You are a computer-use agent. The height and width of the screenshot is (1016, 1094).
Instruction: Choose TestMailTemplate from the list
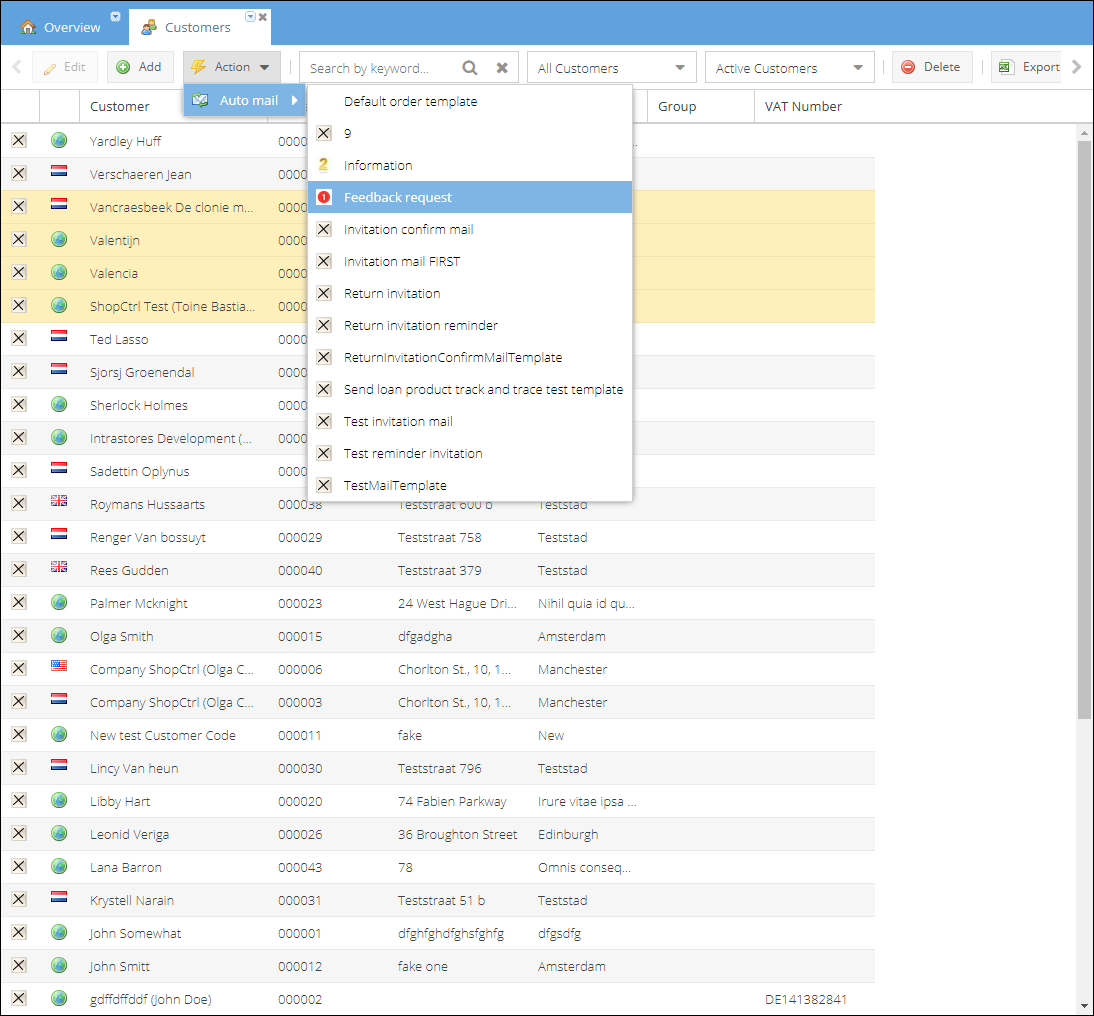click(x=470, y=485)
